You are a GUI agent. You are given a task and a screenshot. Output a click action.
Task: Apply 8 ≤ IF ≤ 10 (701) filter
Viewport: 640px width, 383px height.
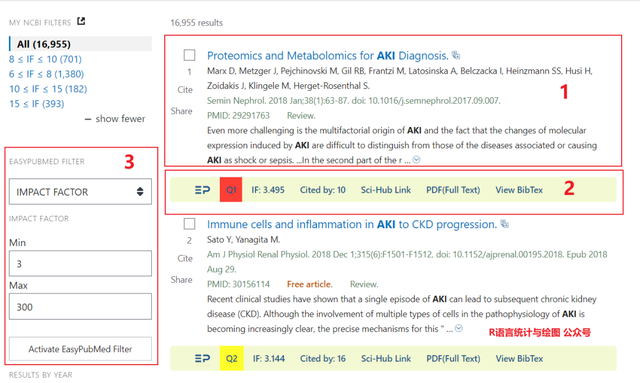point(45,59)
